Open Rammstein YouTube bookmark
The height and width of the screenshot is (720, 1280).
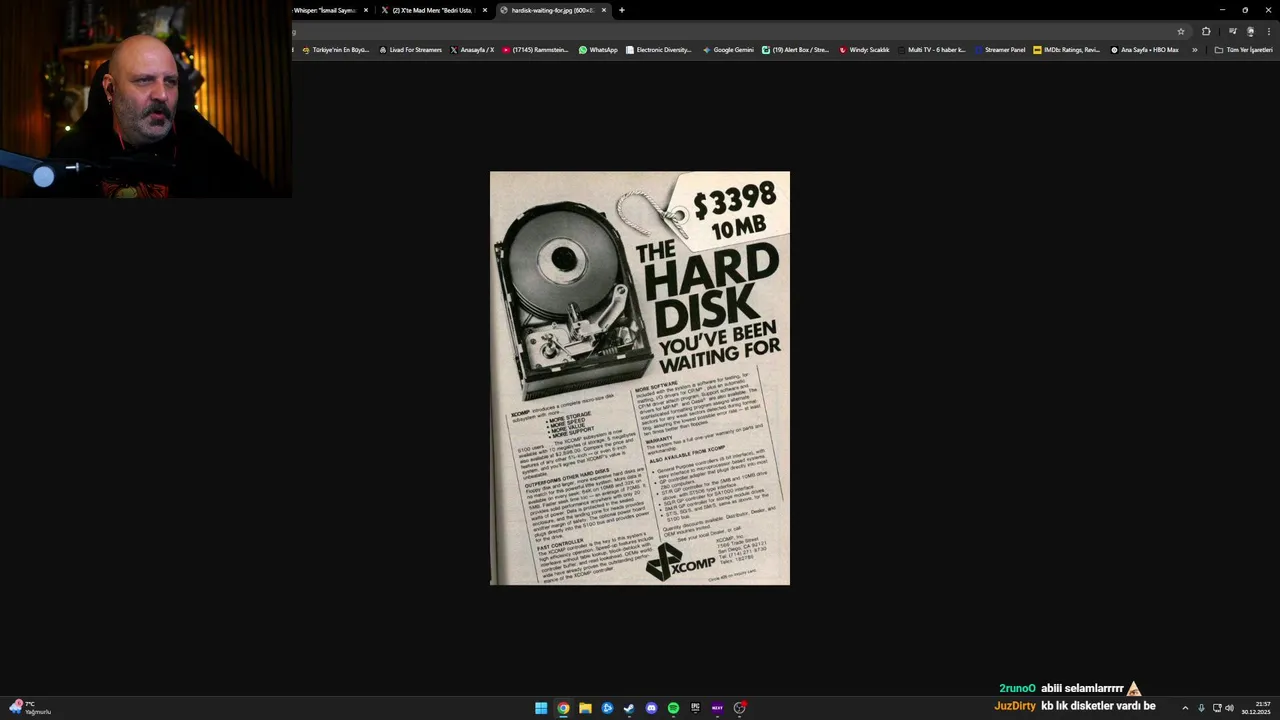click(x=536, y=50)
